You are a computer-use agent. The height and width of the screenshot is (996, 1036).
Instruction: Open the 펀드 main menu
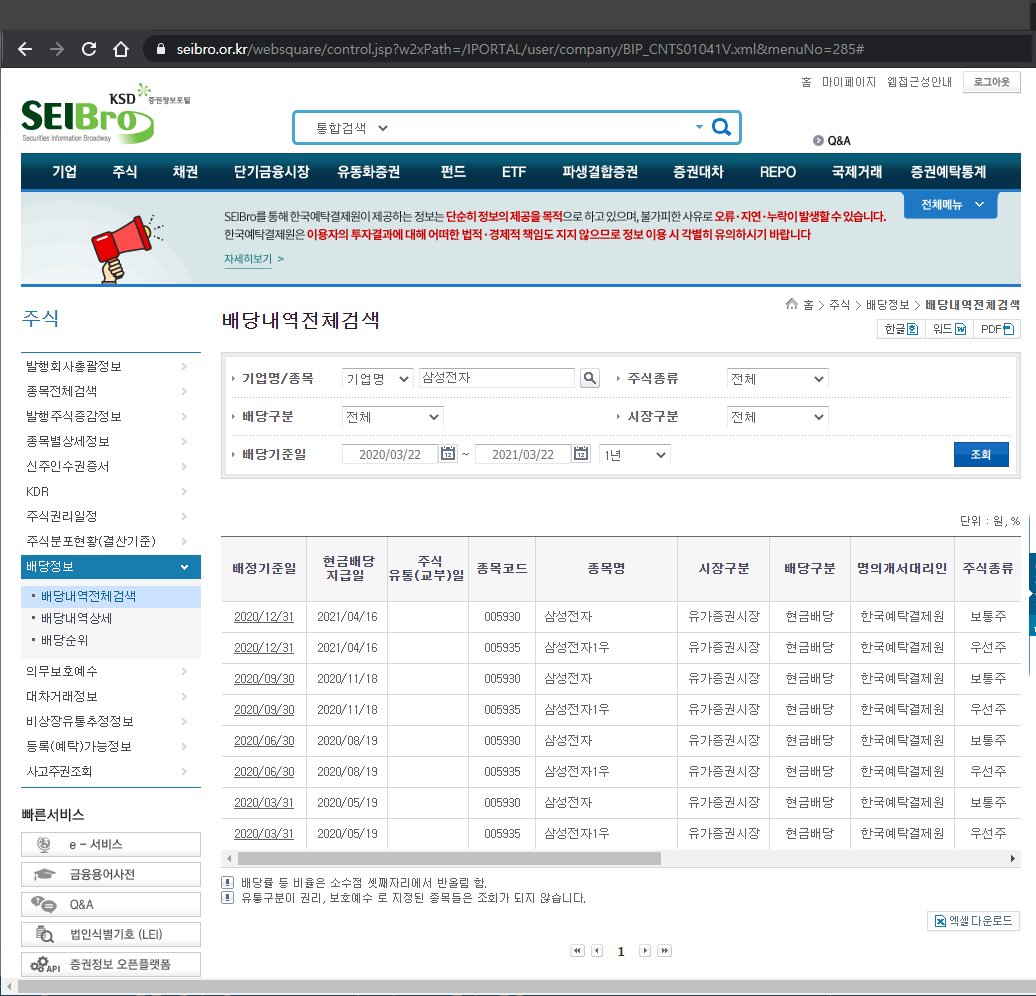pos(453,172)
